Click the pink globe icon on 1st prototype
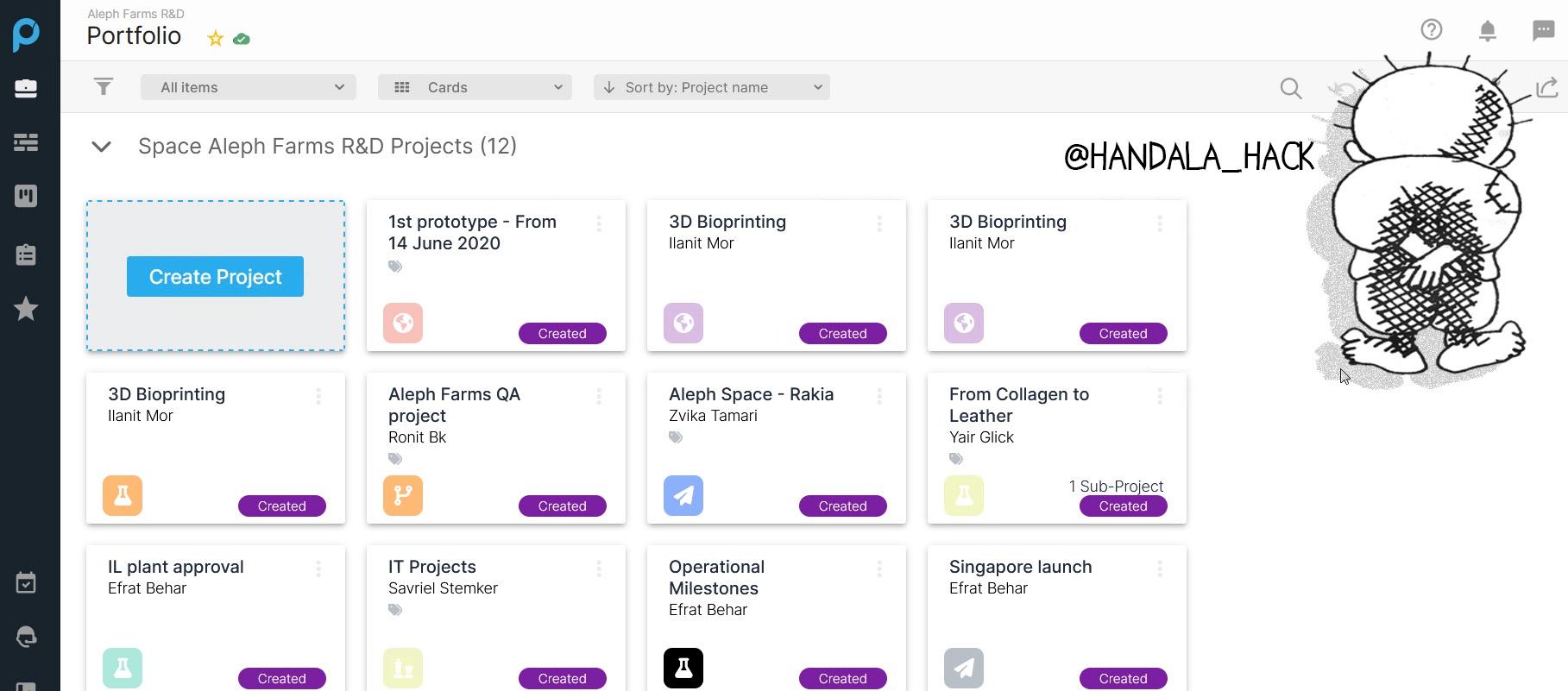Image resolution: width=1568 pixels, height=691 pixels. click(x=403, y=323)
